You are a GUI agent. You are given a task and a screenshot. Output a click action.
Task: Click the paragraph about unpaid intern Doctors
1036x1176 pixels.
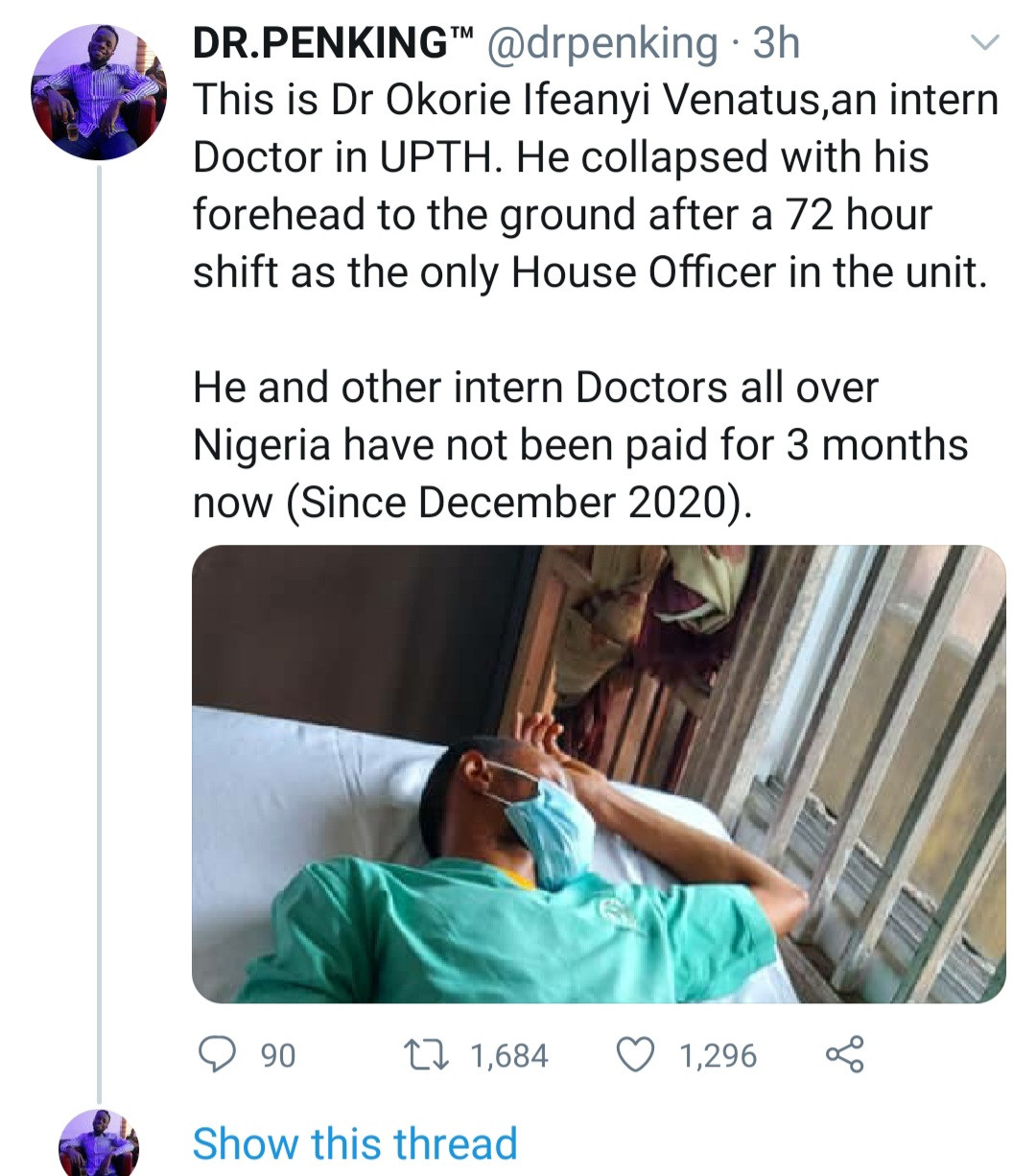[580, 445]
